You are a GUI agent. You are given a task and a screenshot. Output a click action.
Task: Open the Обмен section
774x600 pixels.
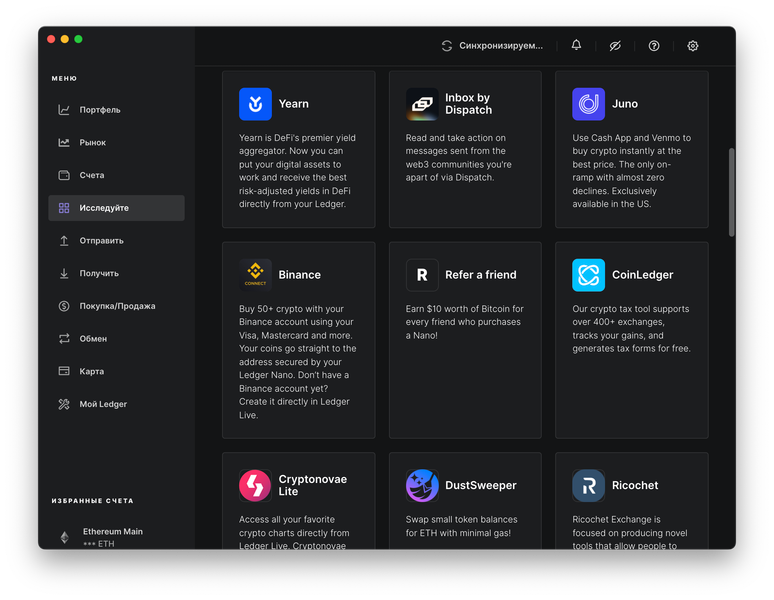click(x=116, y=338)
